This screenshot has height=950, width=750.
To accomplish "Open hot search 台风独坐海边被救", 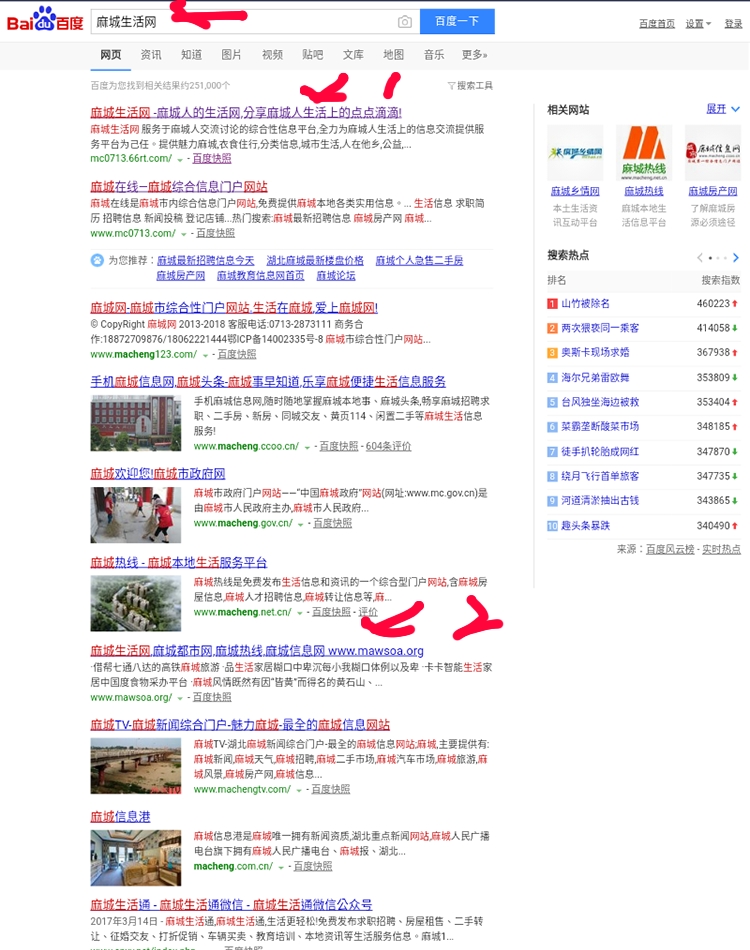I will tap(600, 402).
